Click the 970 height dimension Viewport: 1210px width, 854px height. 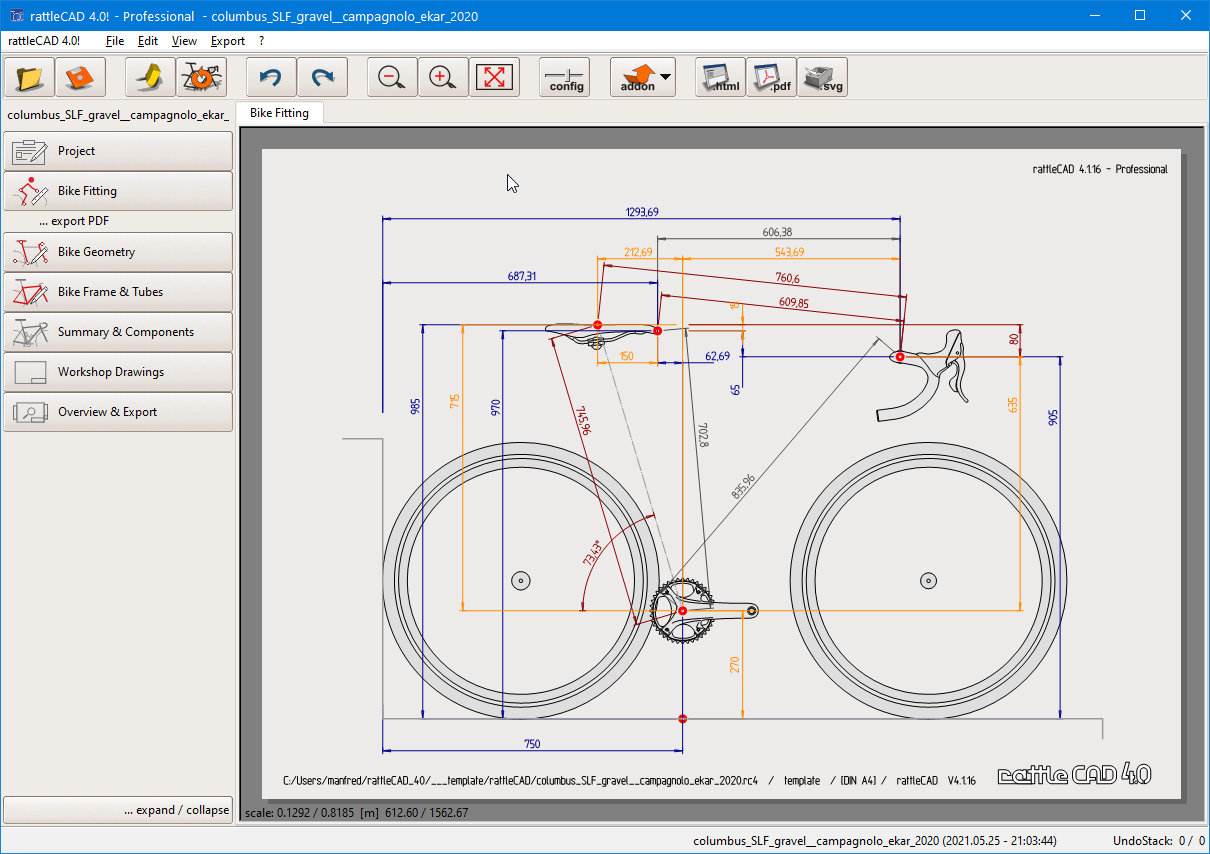pos(495,406)
